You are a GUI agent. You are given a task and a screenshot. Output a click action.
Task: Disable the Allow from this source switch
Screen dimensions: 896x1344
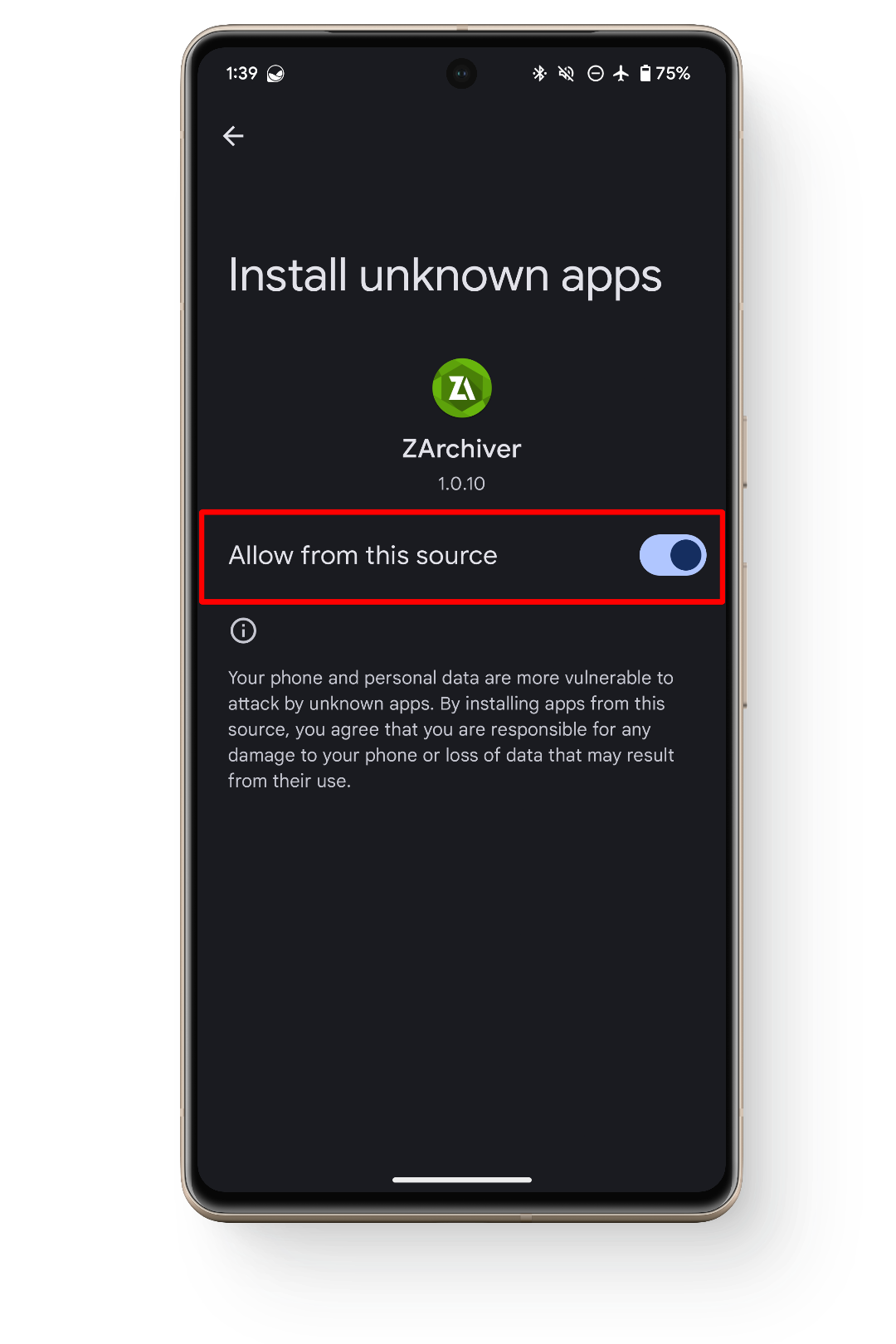672,555
